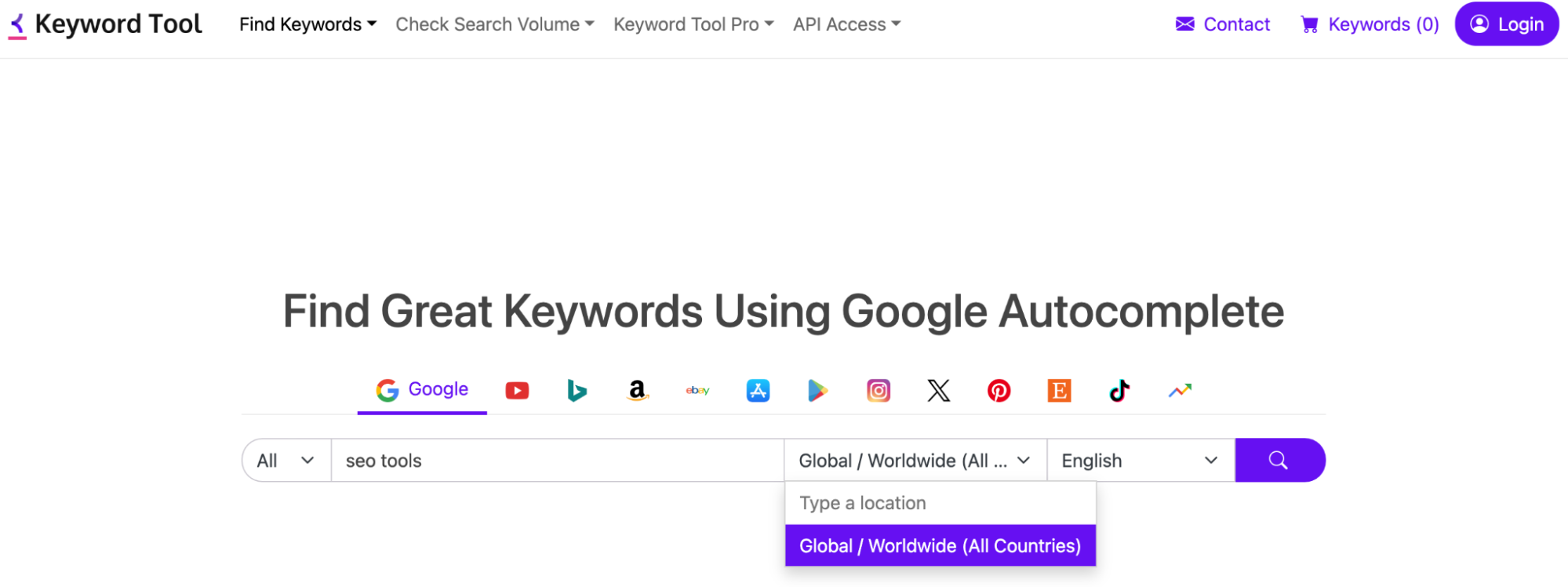Open the Contact link
This screenshot has width=1568, height=587.
[1223, 24]
